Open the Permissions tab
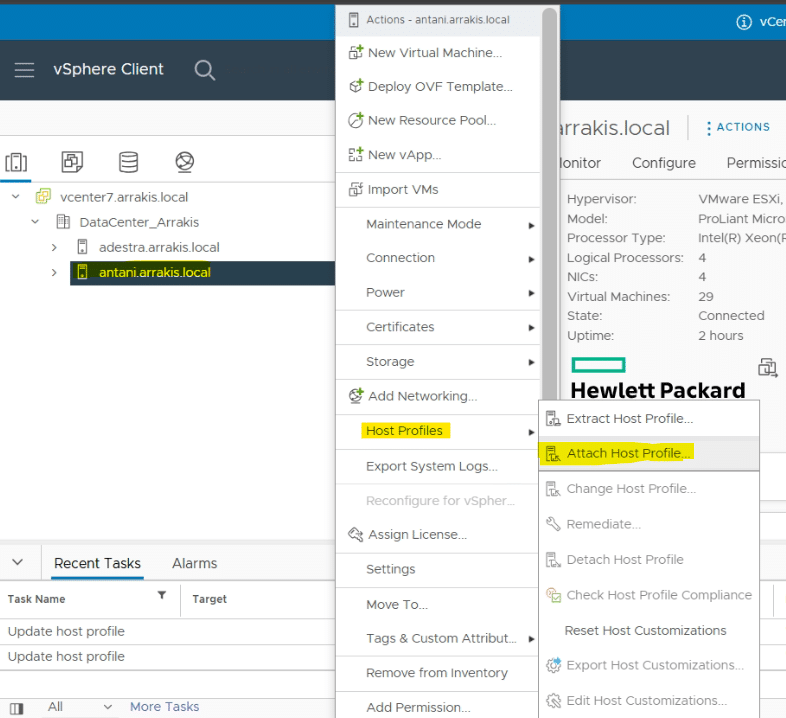786x718 pixels. [x=756, y=163]
